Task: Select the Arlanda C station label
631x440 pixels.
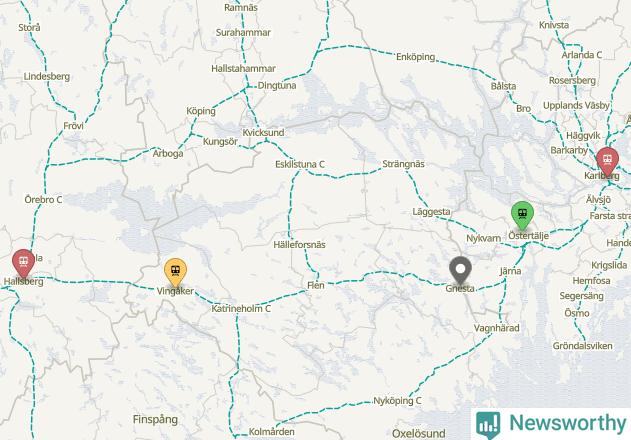Action: coord(582,55)
